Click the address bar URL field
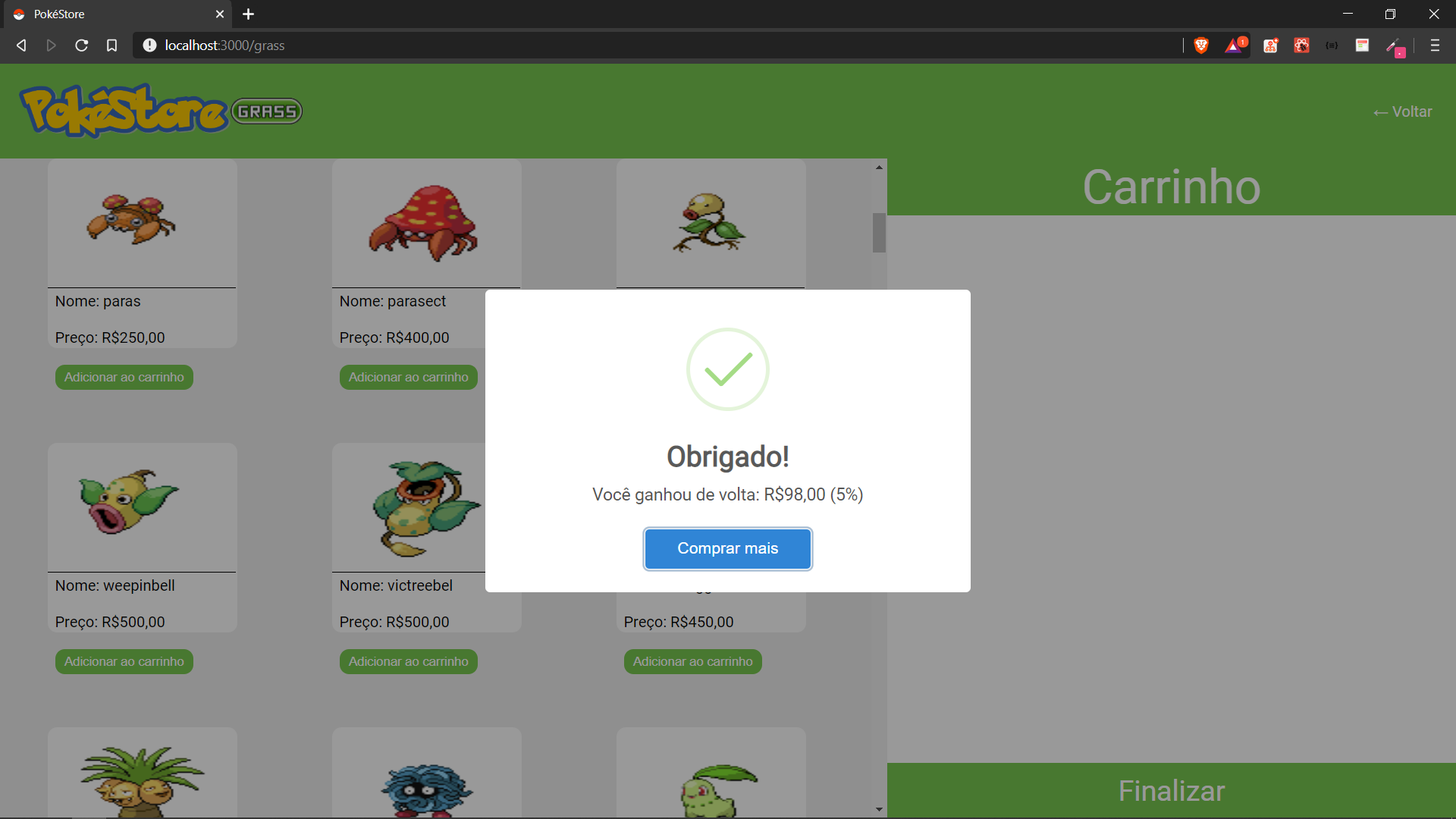The width and height of the screenshot is (1456, 819). coord(607,45)
